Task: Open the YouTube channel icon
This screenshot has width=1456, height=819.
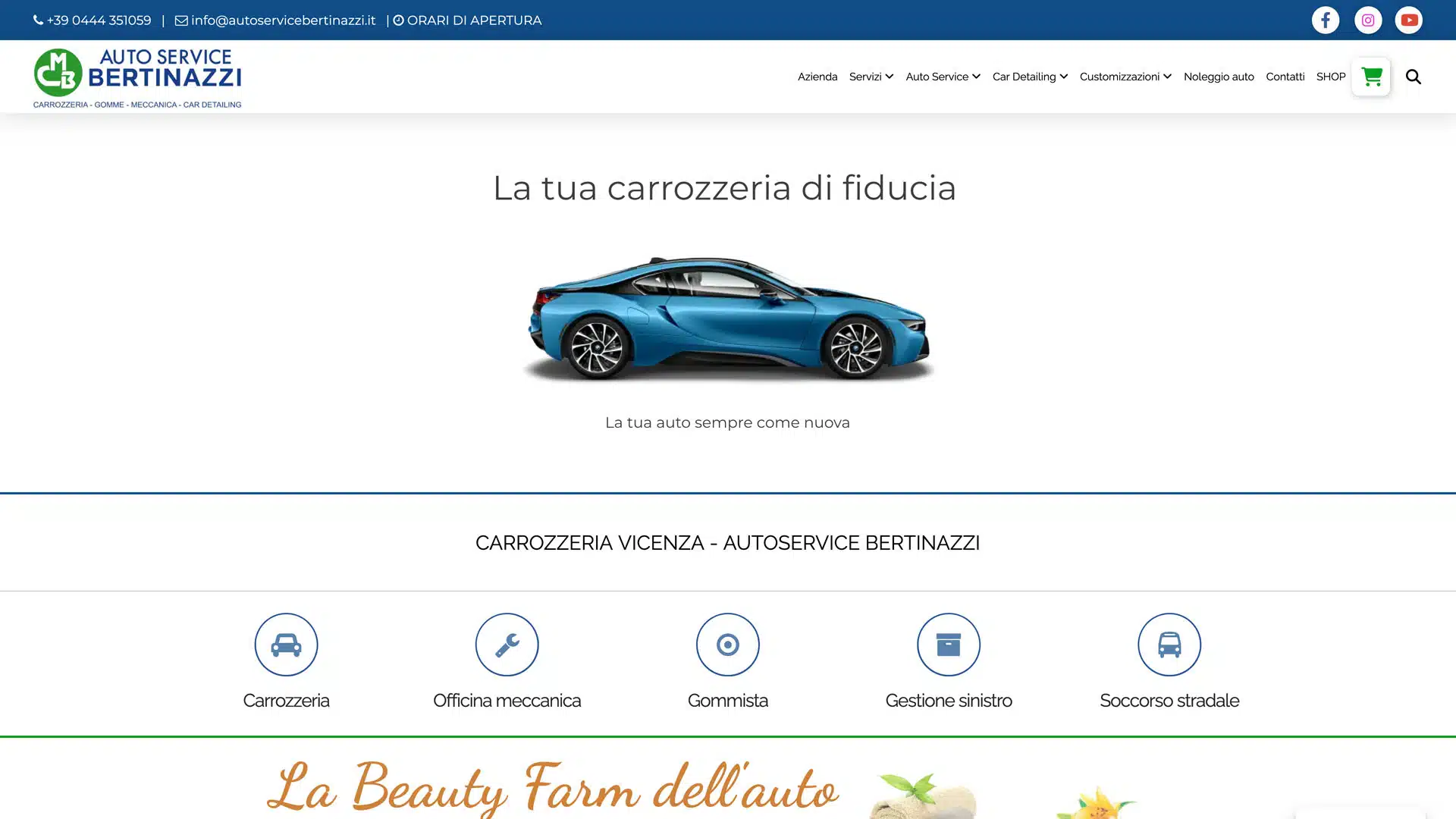Action: (x=1409, y=20)
